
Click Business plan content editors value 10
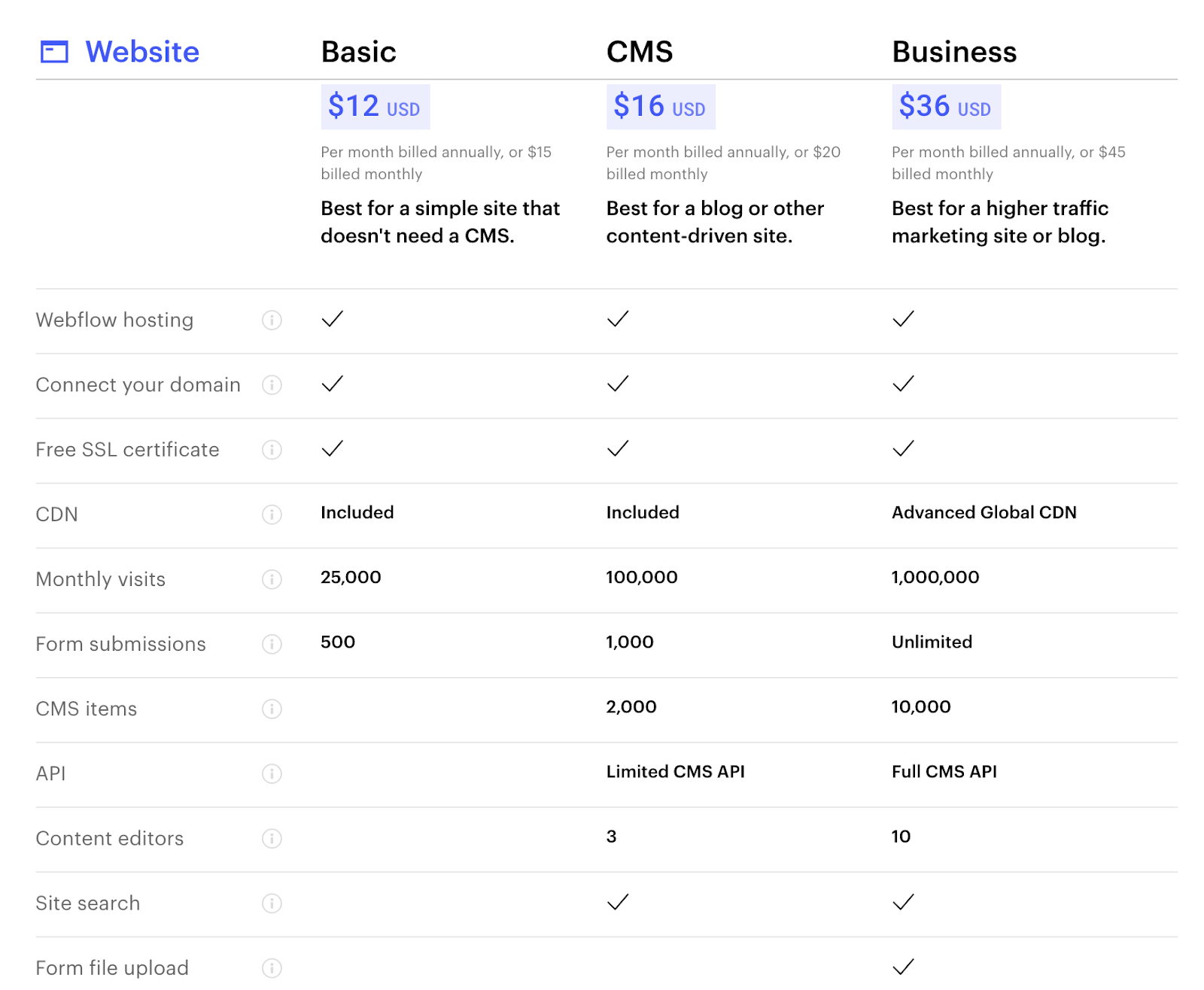click(901, 836)
